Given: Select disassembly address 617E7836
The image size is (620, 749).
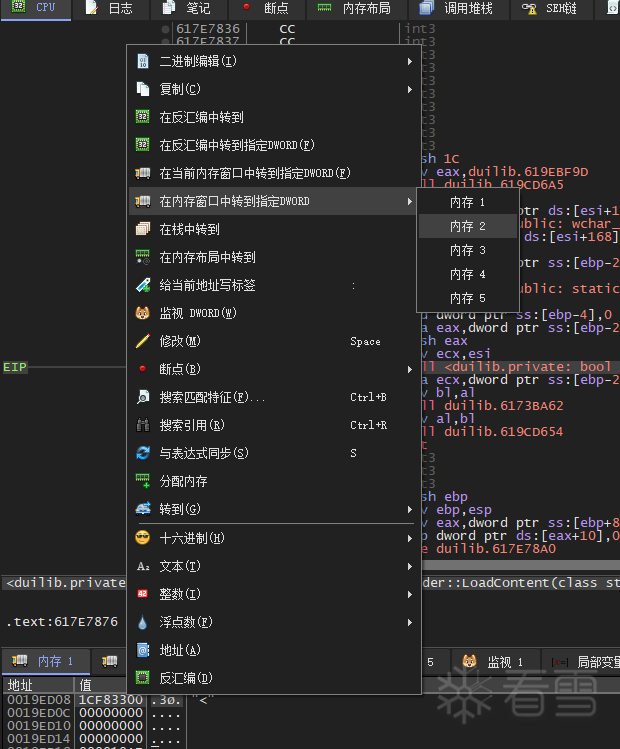Looking at the screenshot, I should [208, 29].
